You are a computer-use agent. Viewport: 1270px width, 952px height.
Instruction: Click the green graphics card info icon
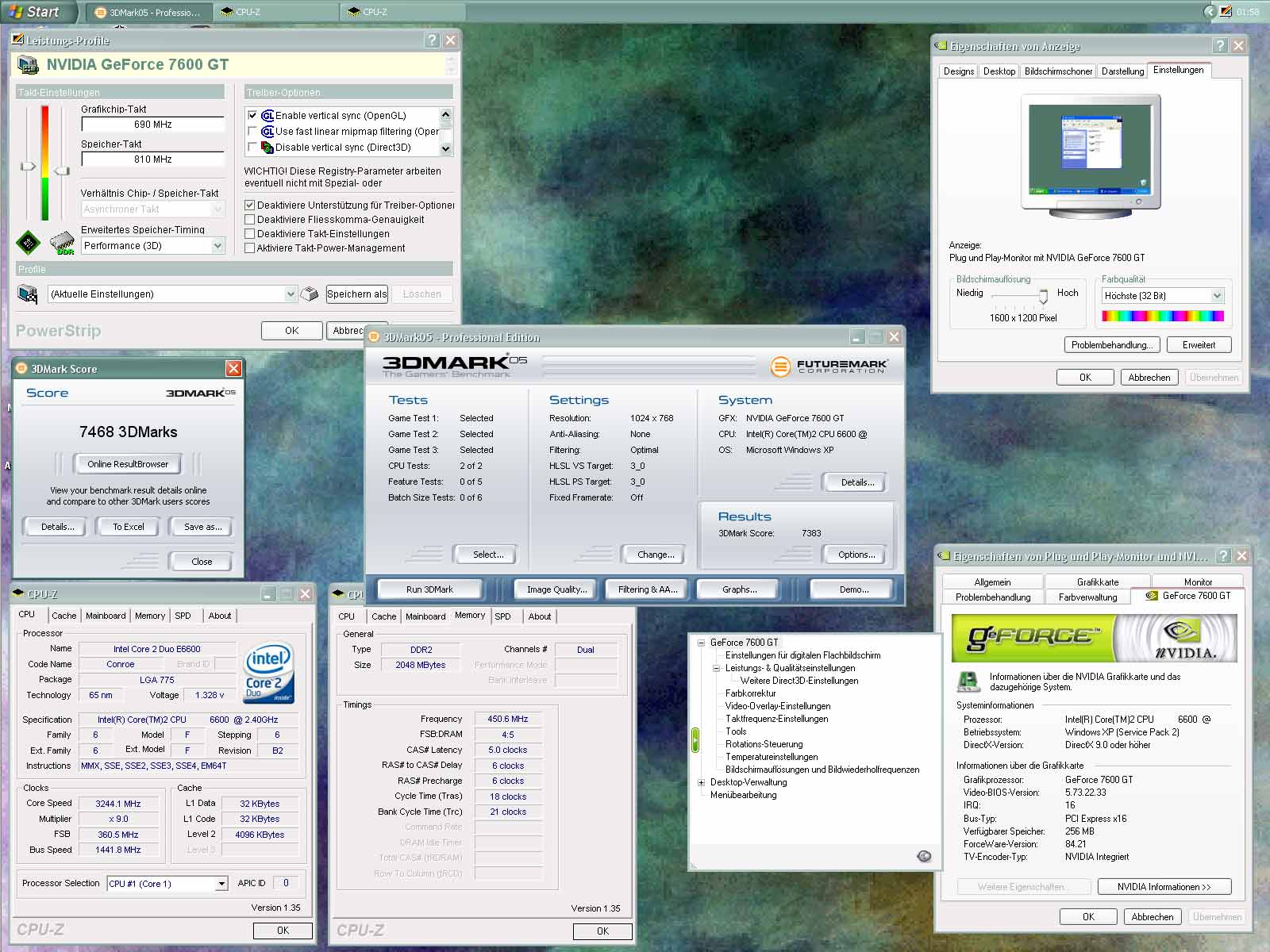(968, 681)
